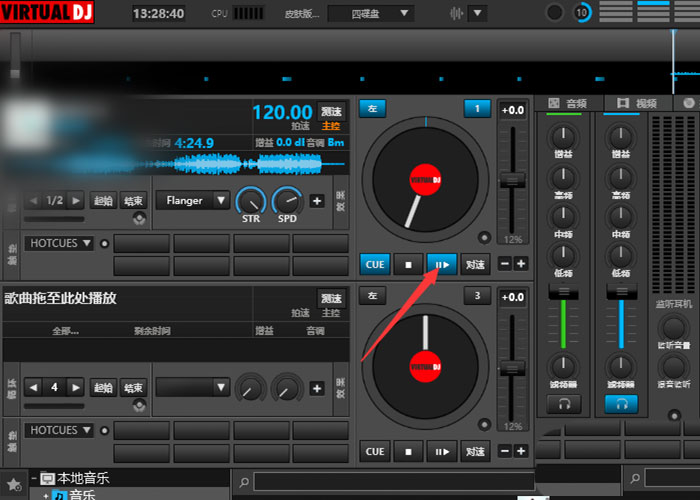Image resolution: width=700 pixels, height=500 pixels.
Task: Open the HOTCUES dropdown on deck 1
Action: tap(59, 243)
